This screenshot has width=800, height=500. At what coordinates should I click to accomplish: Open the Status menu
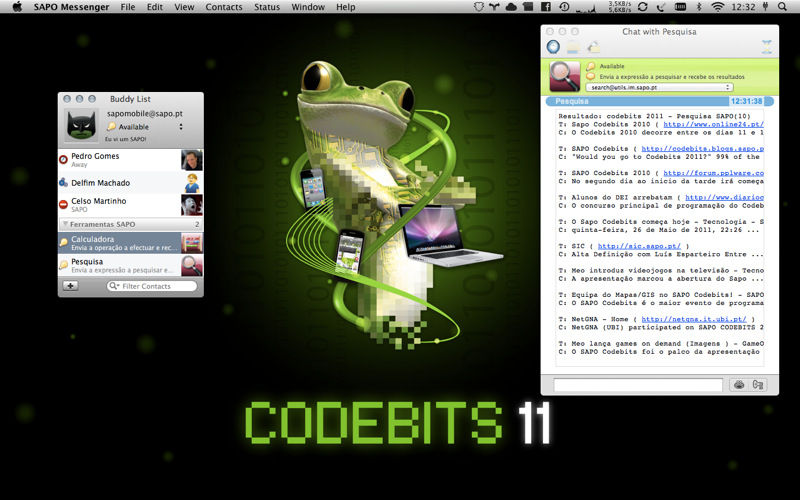click(x=267, y=7)
